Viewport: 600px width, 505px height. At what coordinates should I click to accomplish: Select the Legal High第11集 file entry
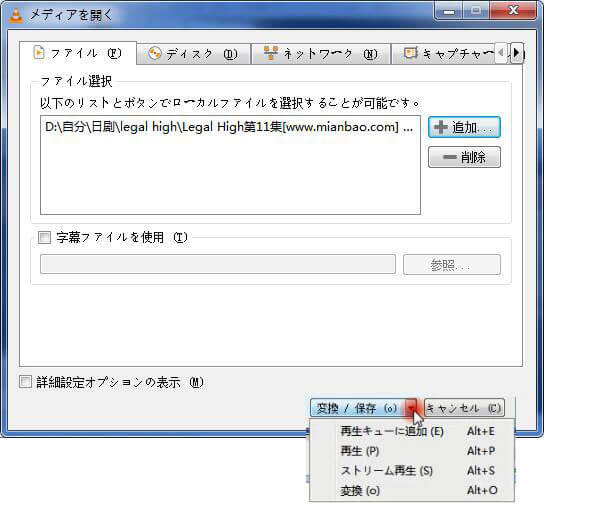tap(230, 127)
